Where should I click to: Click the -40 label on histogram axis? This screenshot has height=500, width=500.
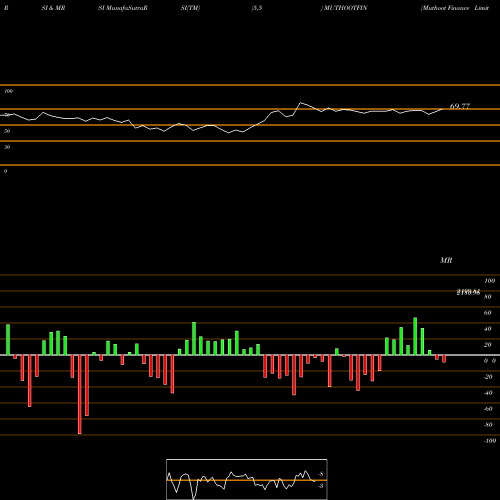(x=488, y=393)
